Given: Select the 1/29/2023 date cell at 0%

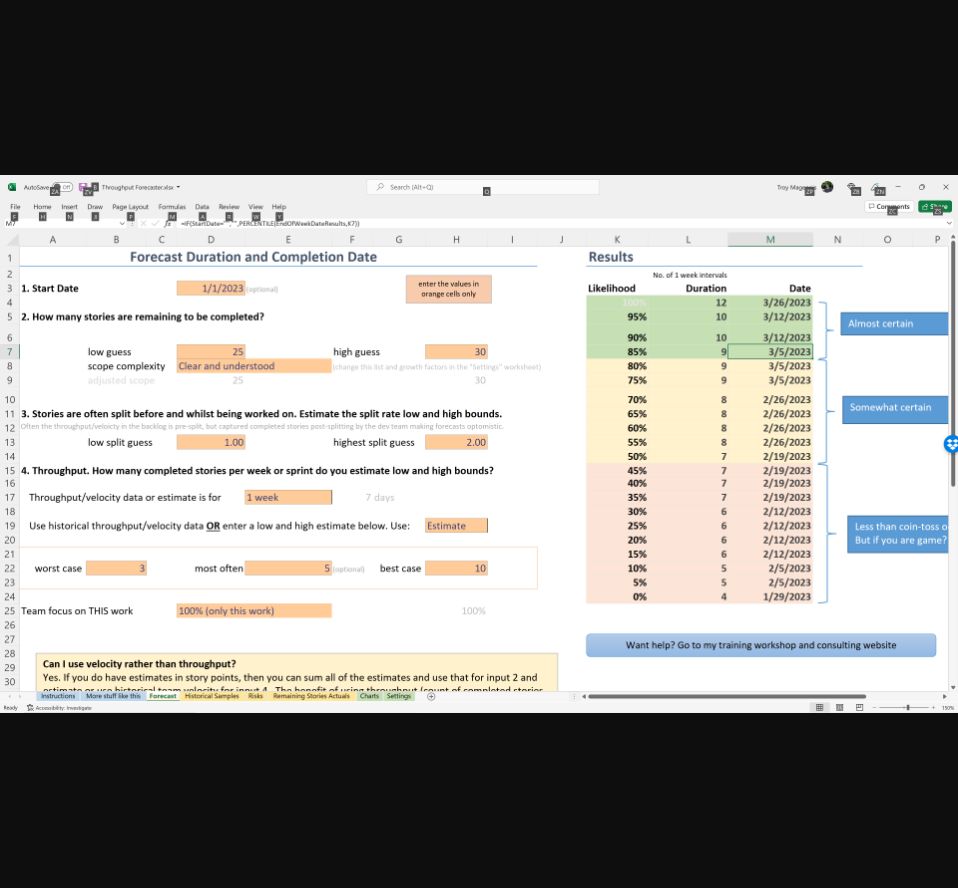Looking at the screenshot, I should pyautogui.click(x=770, y=596).
